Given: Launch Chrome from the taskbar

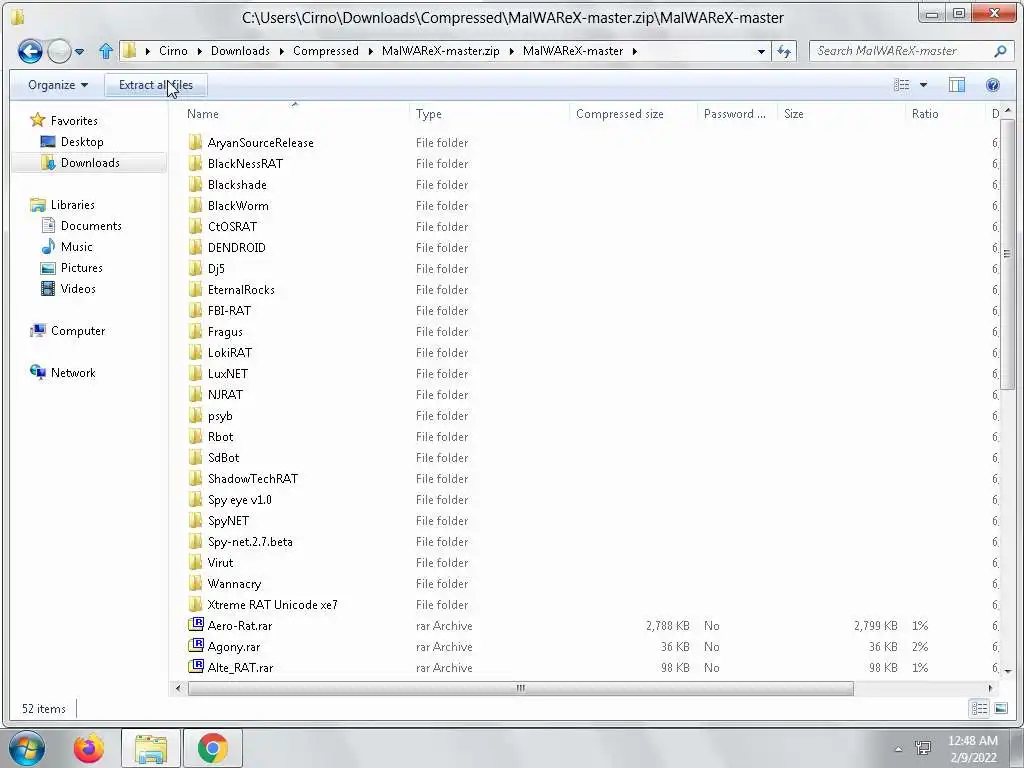Looking at the screenshot, I should (213, 748).
